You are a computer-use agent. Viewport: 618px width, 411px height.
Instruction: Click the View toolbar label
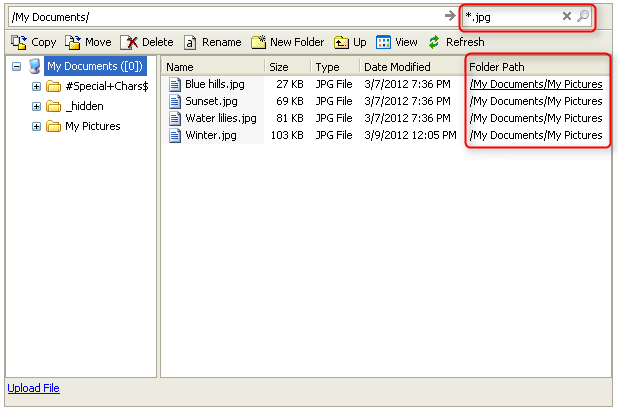pos(406,42)
